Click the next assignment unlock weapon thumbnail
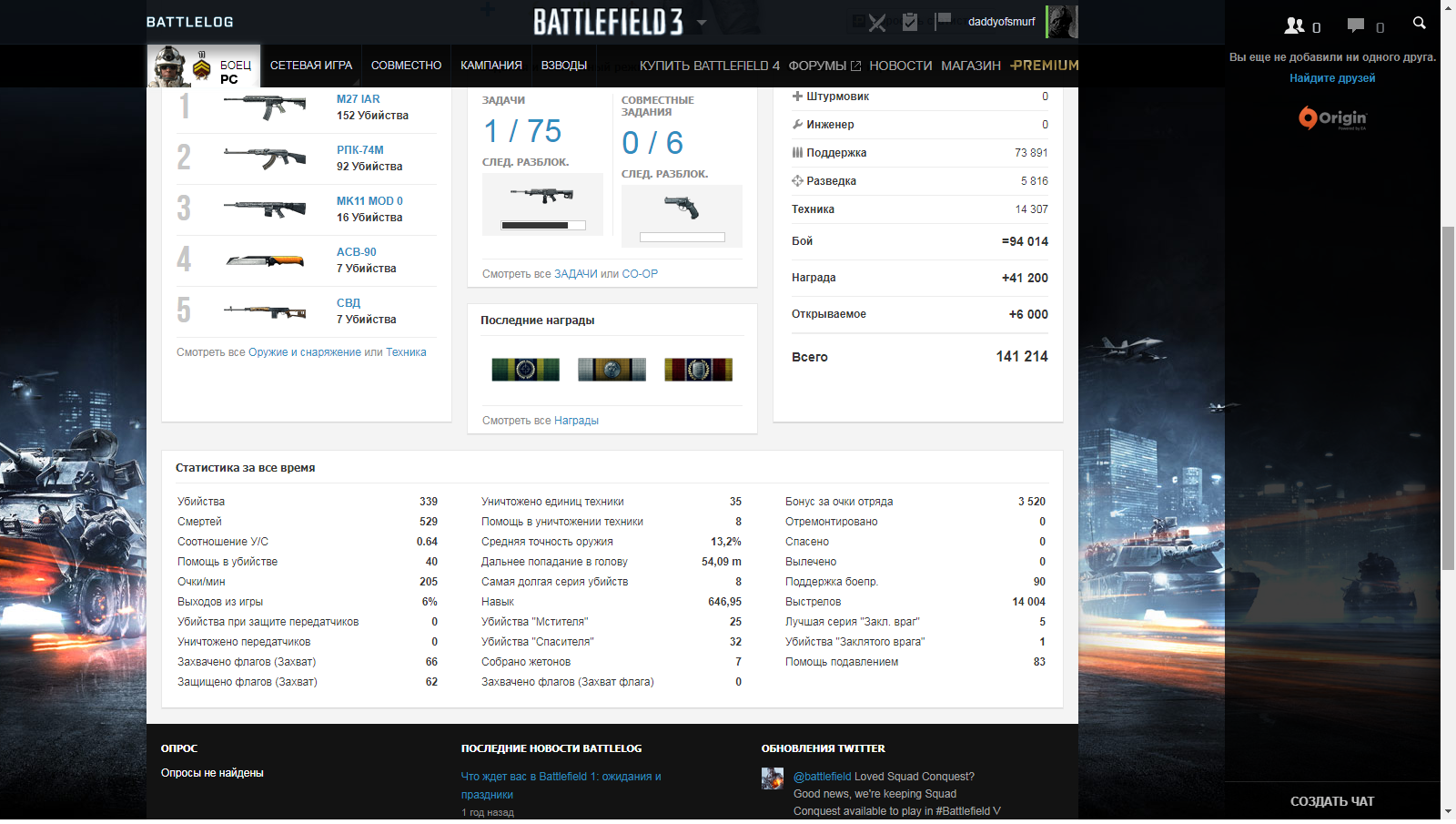The height and width of the screenshot is (824, 1456). (542, 195)
